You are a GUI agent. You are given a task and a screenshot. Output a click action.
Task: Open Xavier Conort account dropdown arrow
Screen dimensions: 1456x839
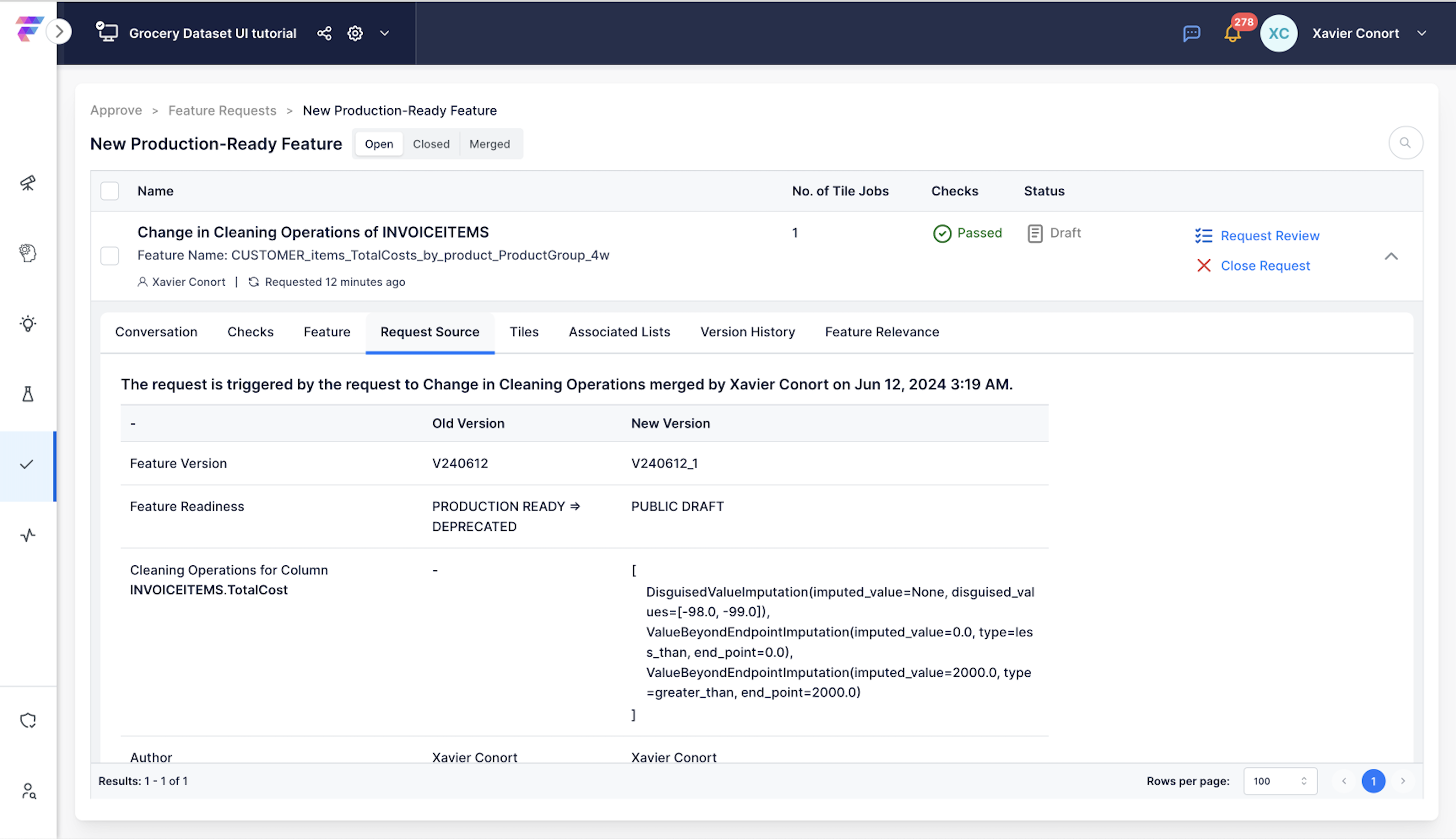[x=1422, y=33]
